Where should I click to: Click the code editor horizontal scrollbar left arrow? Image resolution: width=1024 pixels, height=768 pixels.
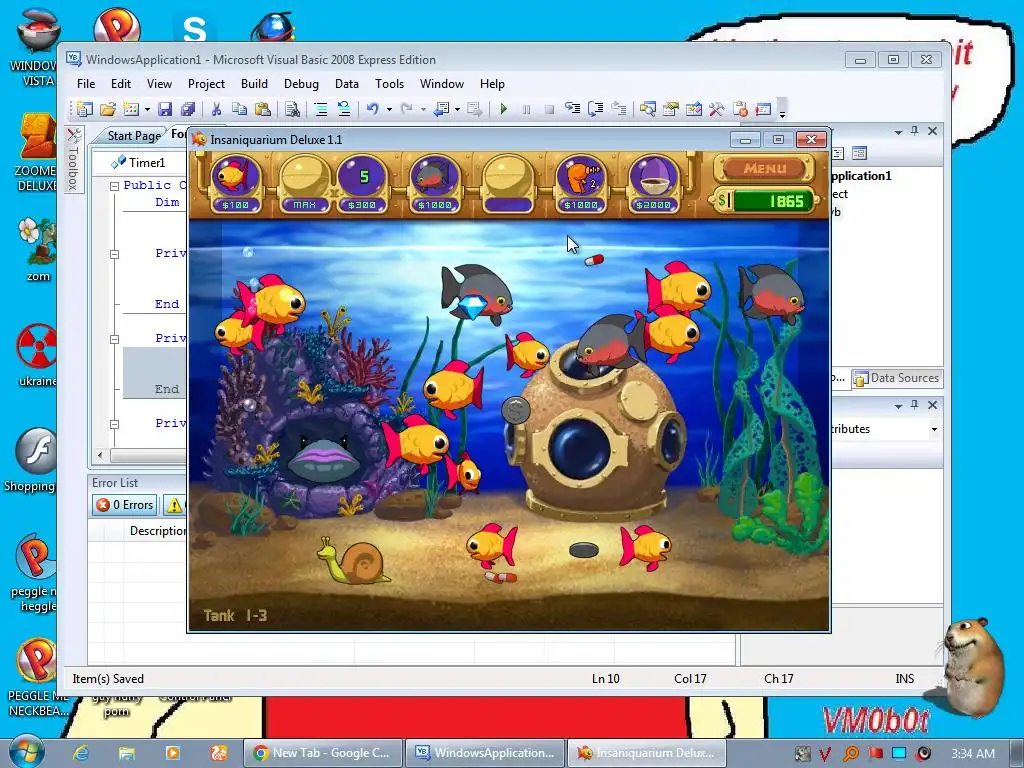tap(100, 455)
